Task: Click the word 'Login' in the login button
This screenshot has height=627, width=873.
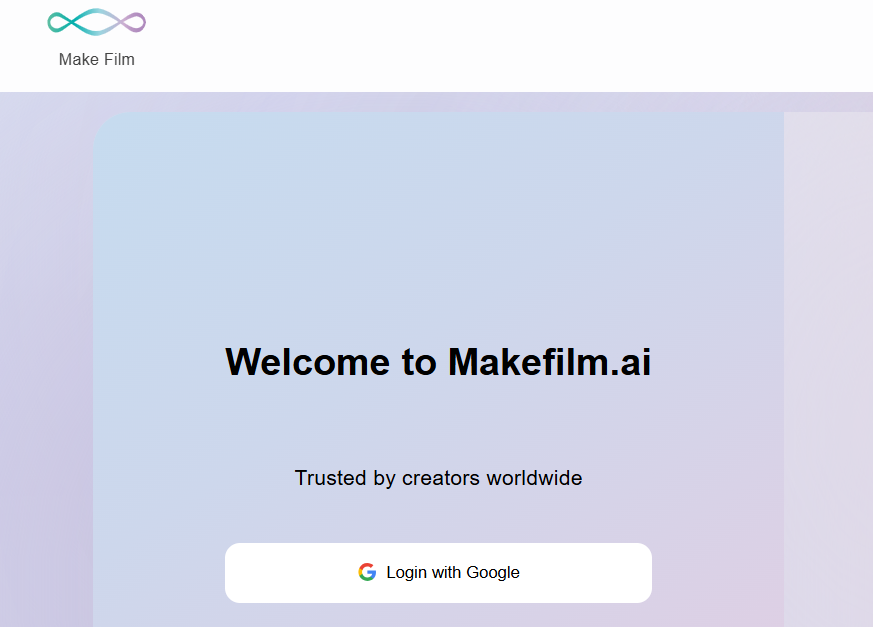Action: [407, 572]
